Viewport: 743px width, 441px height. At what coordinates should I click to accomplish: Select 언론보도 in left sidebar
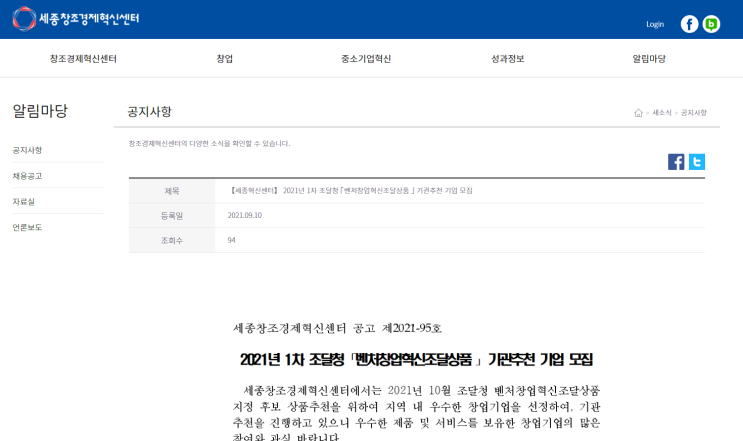tap(27, 227)
